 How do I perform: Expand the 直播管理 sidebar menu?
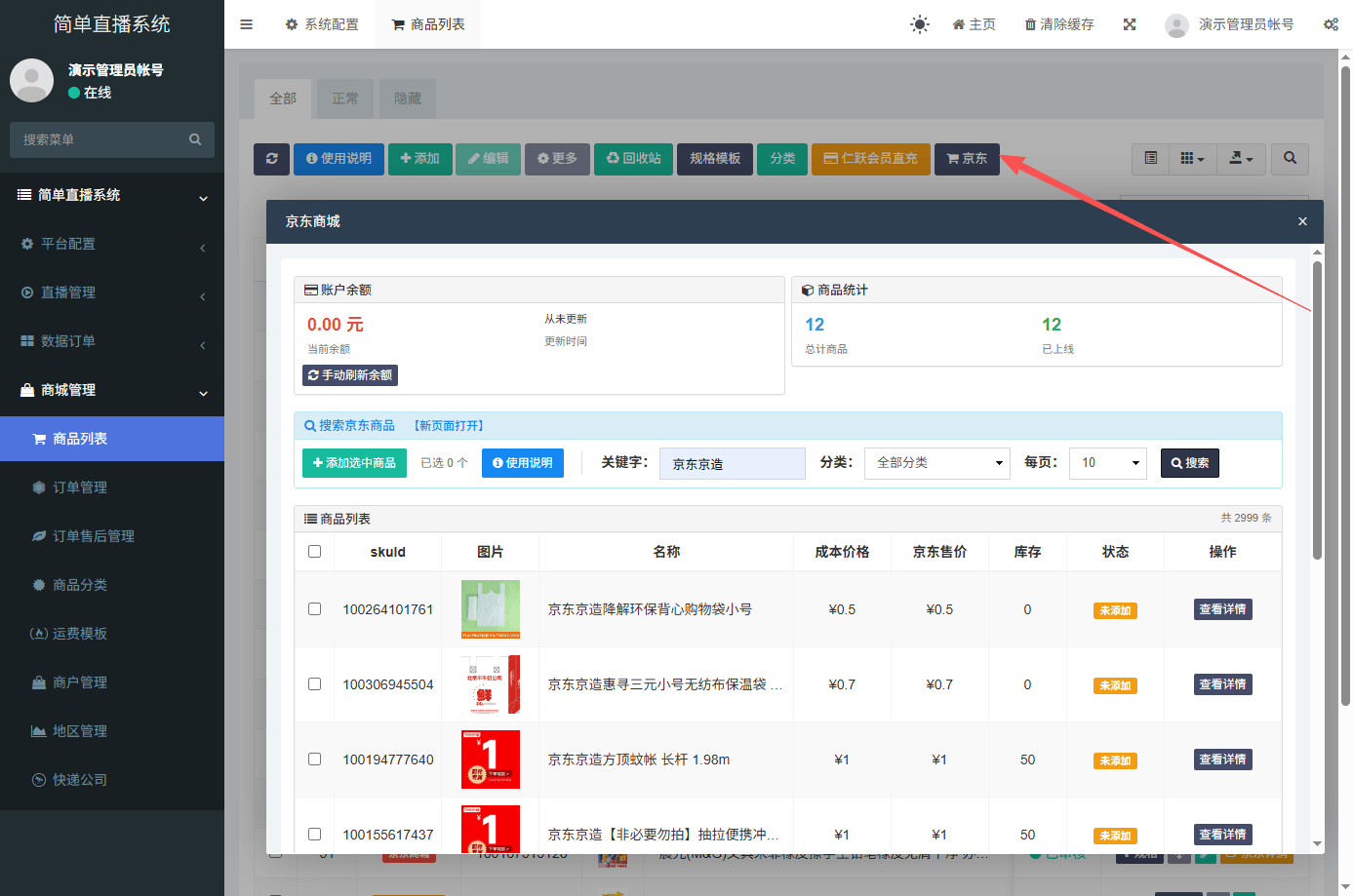click(x=112, y=292)
